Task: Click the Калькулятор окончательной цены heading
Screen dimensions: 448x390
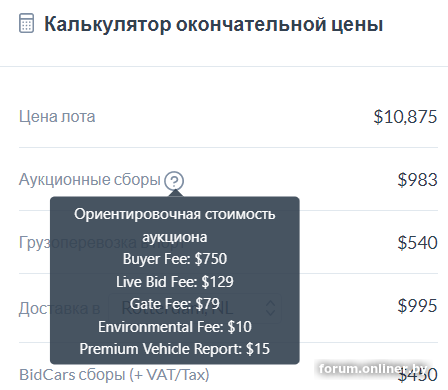Action: coord(213,24)
